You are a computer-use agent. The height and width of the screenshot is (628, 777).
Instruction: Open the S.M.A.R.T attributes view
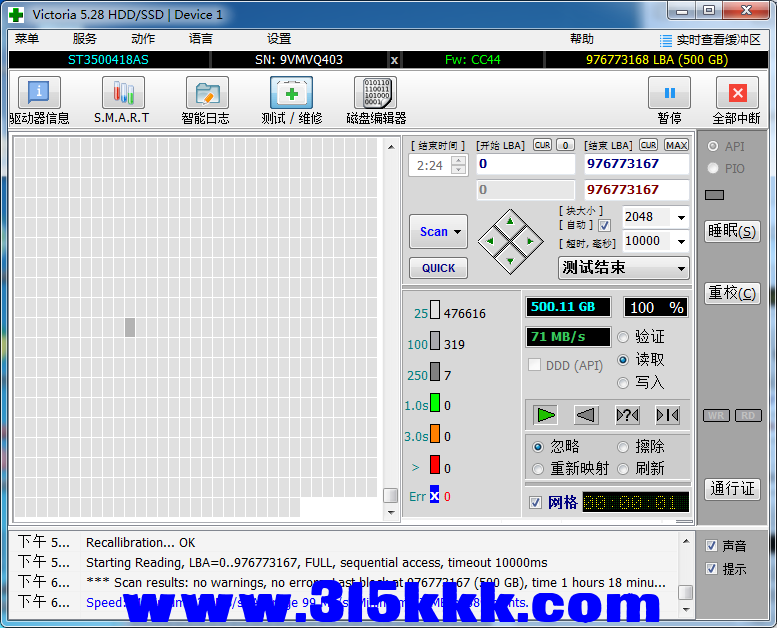(x=122, y=94)
